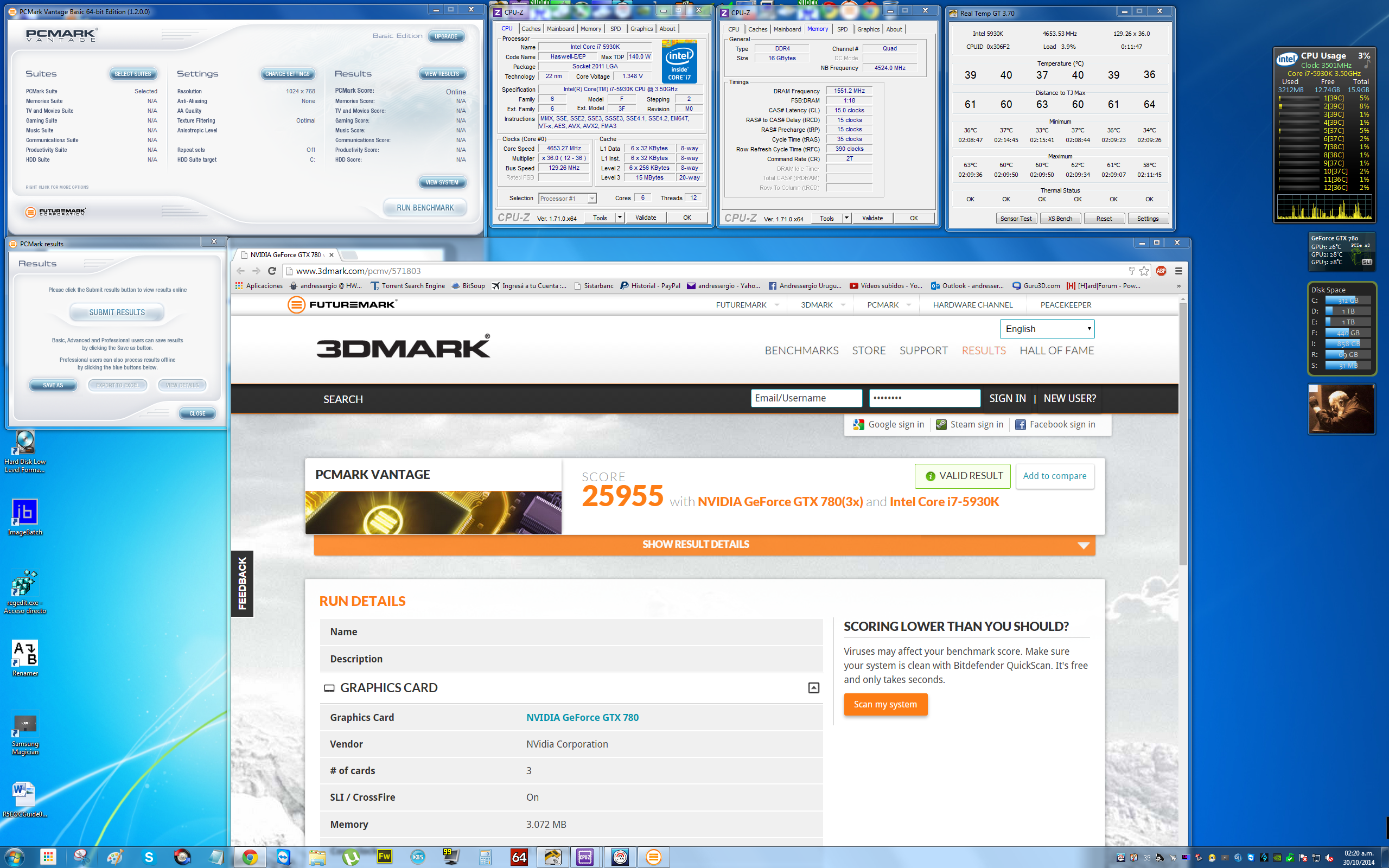The height and width of the screenshot is (868, 1389).
Task: Open Tools dropdown arrow in CPU-Z CPU window
Action: (x=620, y=218)
